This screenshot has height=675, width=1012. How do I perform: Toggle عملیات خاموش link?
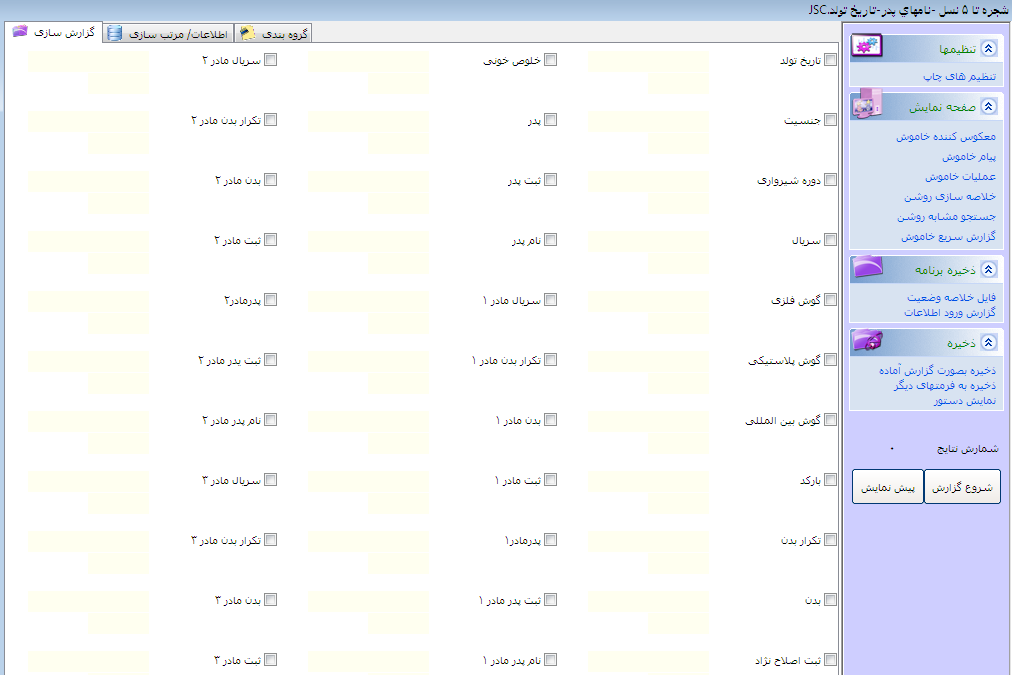(x=960, y=177)
